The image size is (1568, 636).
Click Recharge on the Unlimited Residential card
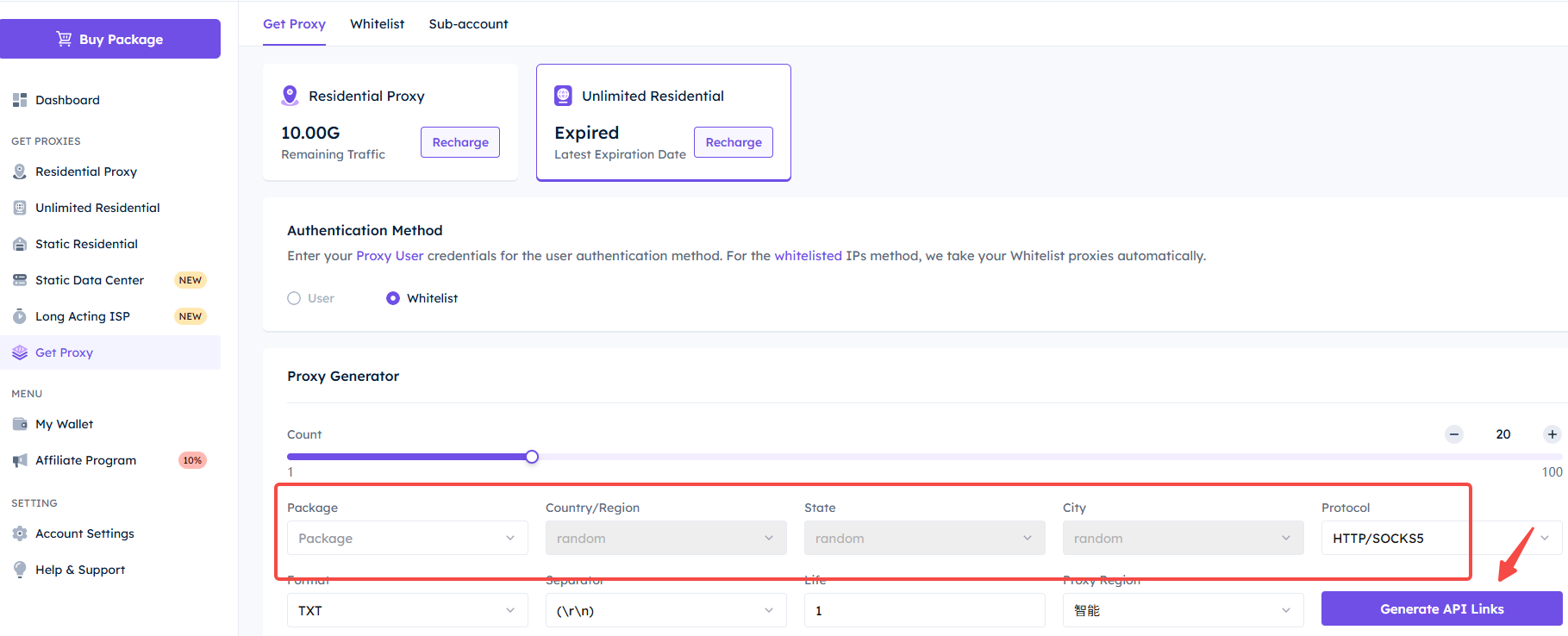[x=734, y=142]
